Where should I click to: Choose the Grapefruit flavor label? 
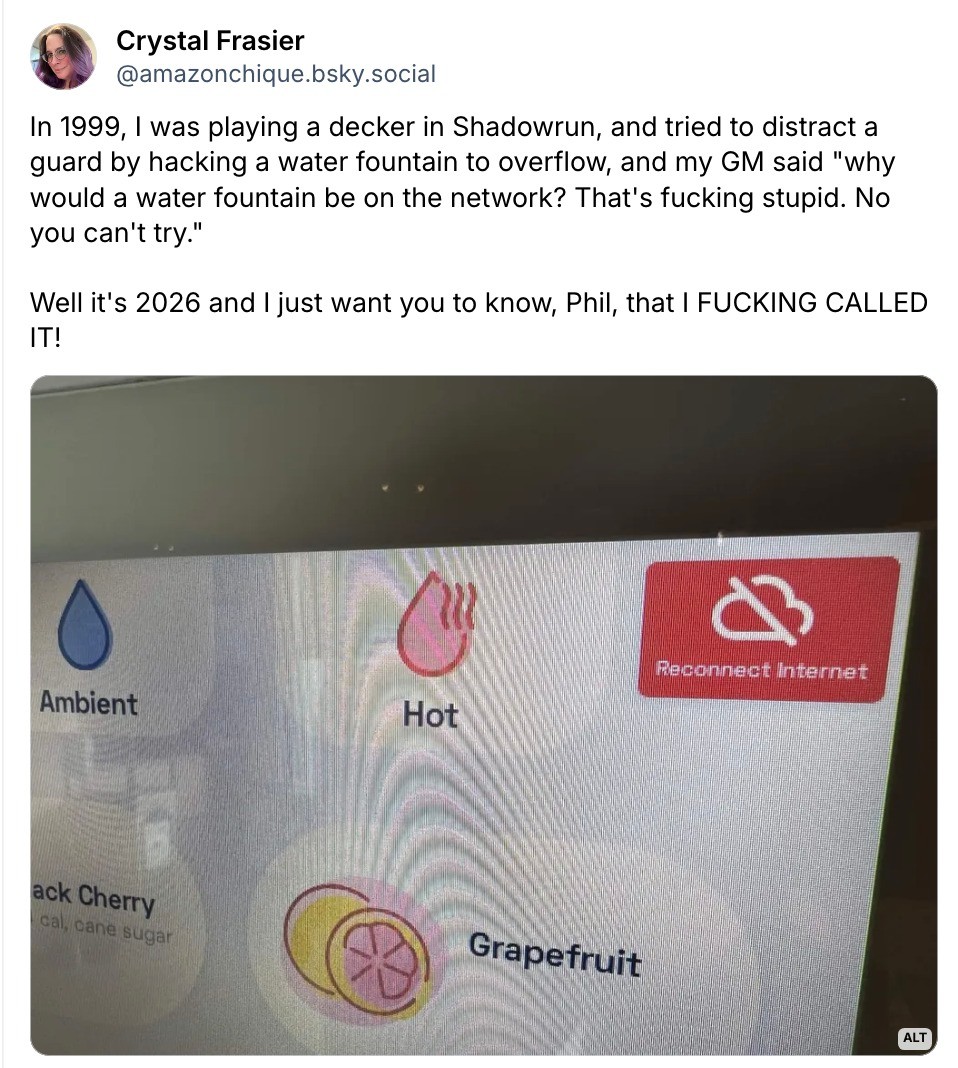pos(554,954)
